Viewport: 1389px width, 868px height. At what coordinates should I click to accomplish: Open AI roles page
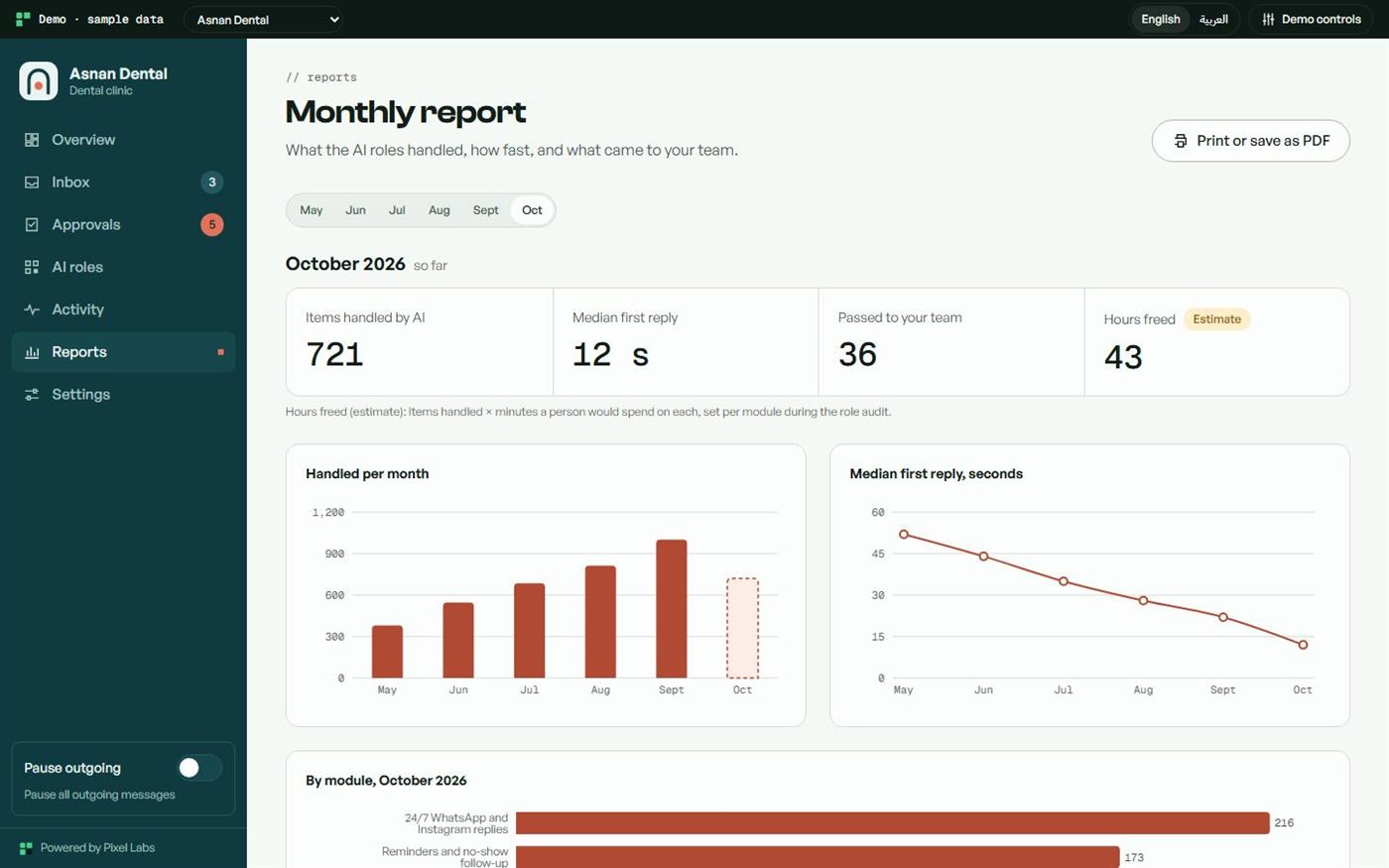[x=123, y=267]
